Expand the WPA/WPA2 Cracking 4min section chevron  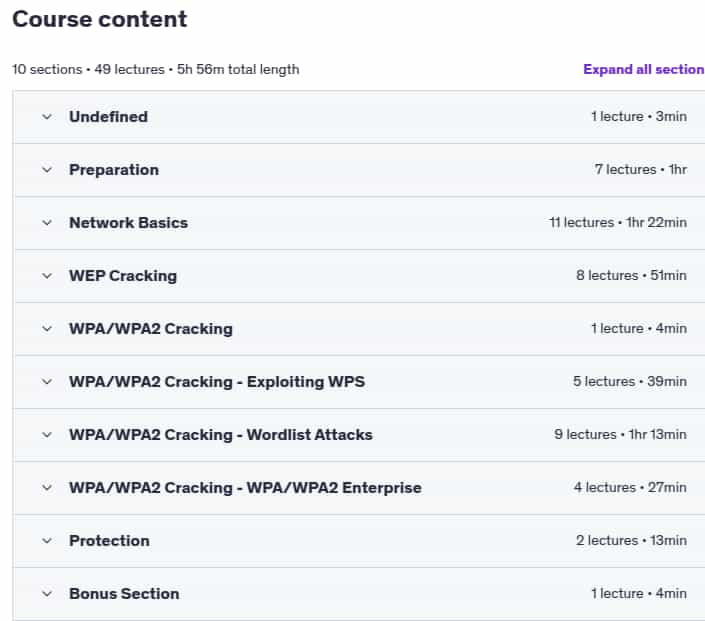tap(47, 329)
